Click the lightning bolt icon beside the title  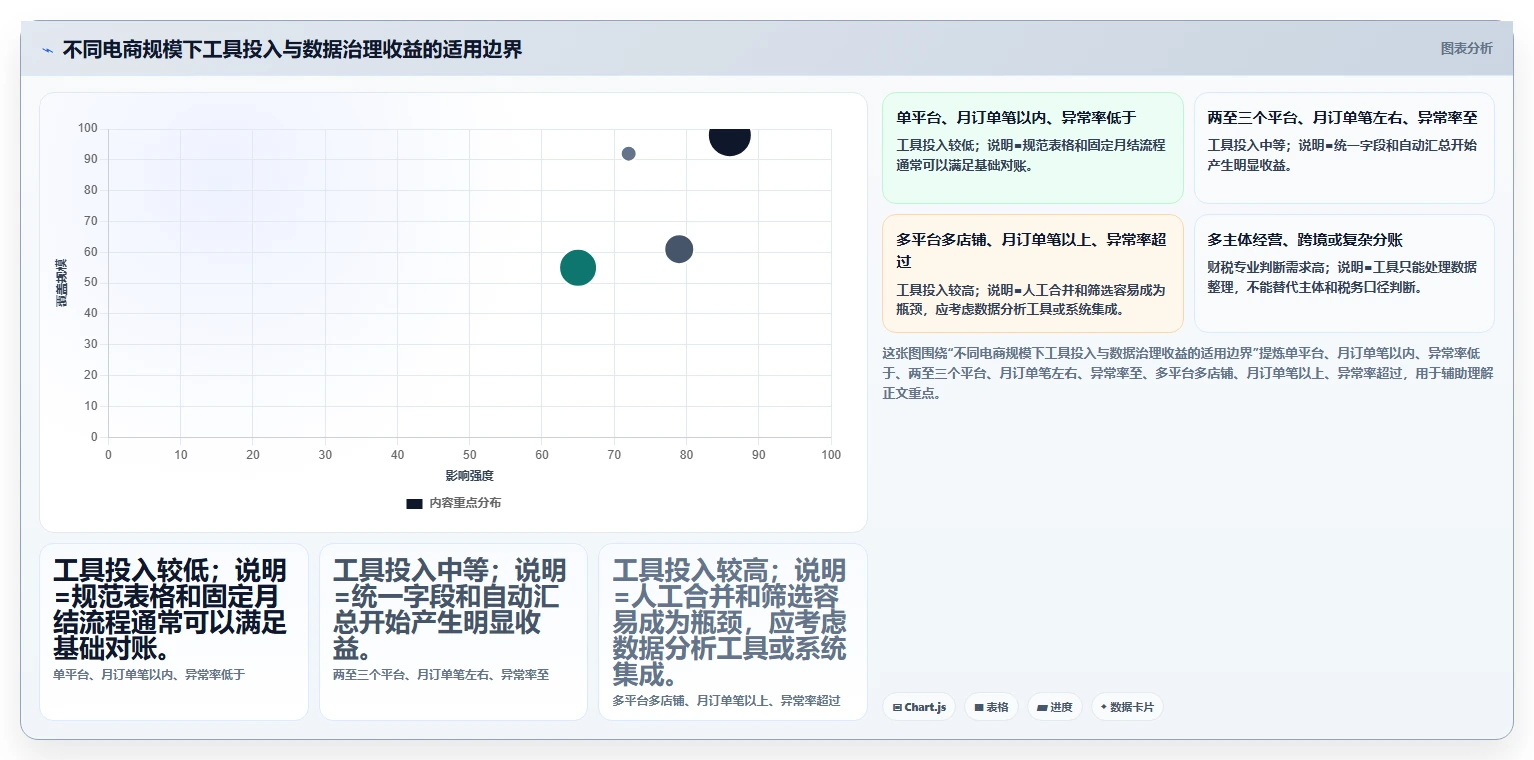pyautogui.click(x=47, y=50)
